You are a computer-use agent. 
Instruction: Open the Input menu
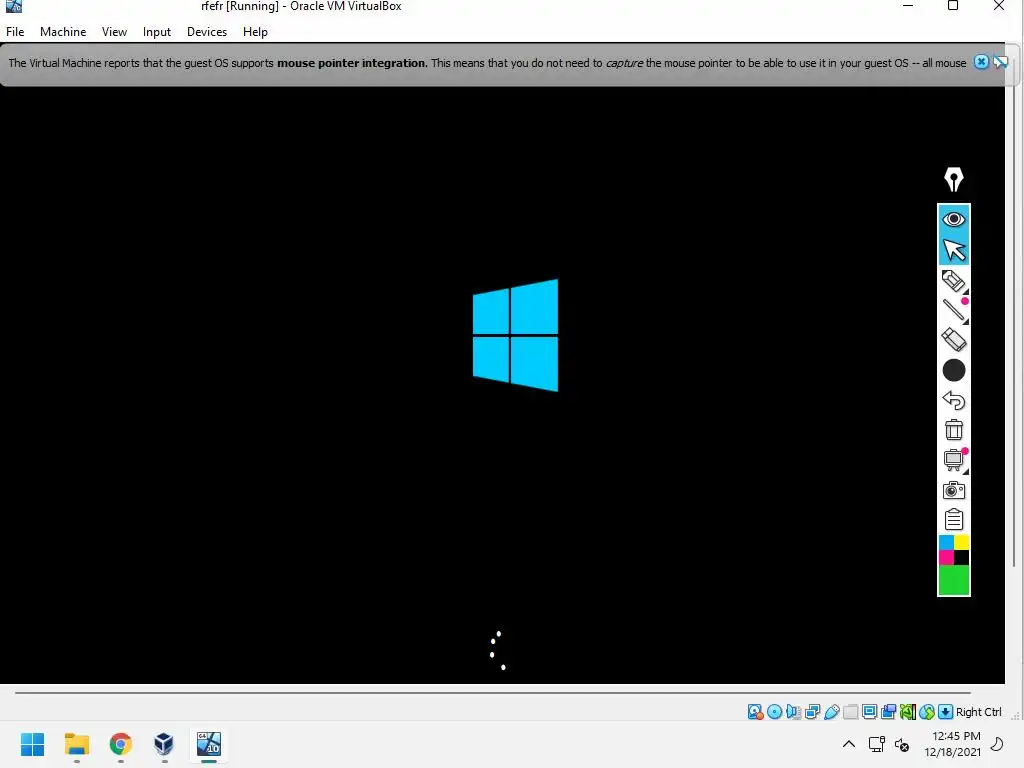point(157,31)
